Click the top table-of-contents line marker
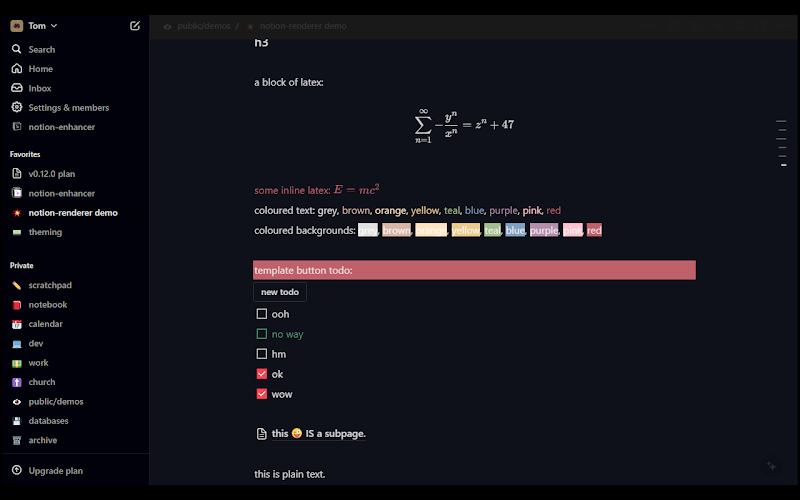 [x=781, y=121]
